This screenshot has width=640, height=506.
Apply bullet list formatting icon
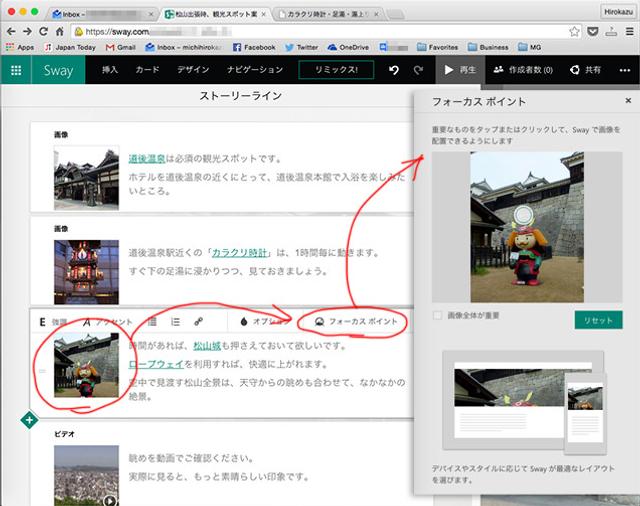152,322
